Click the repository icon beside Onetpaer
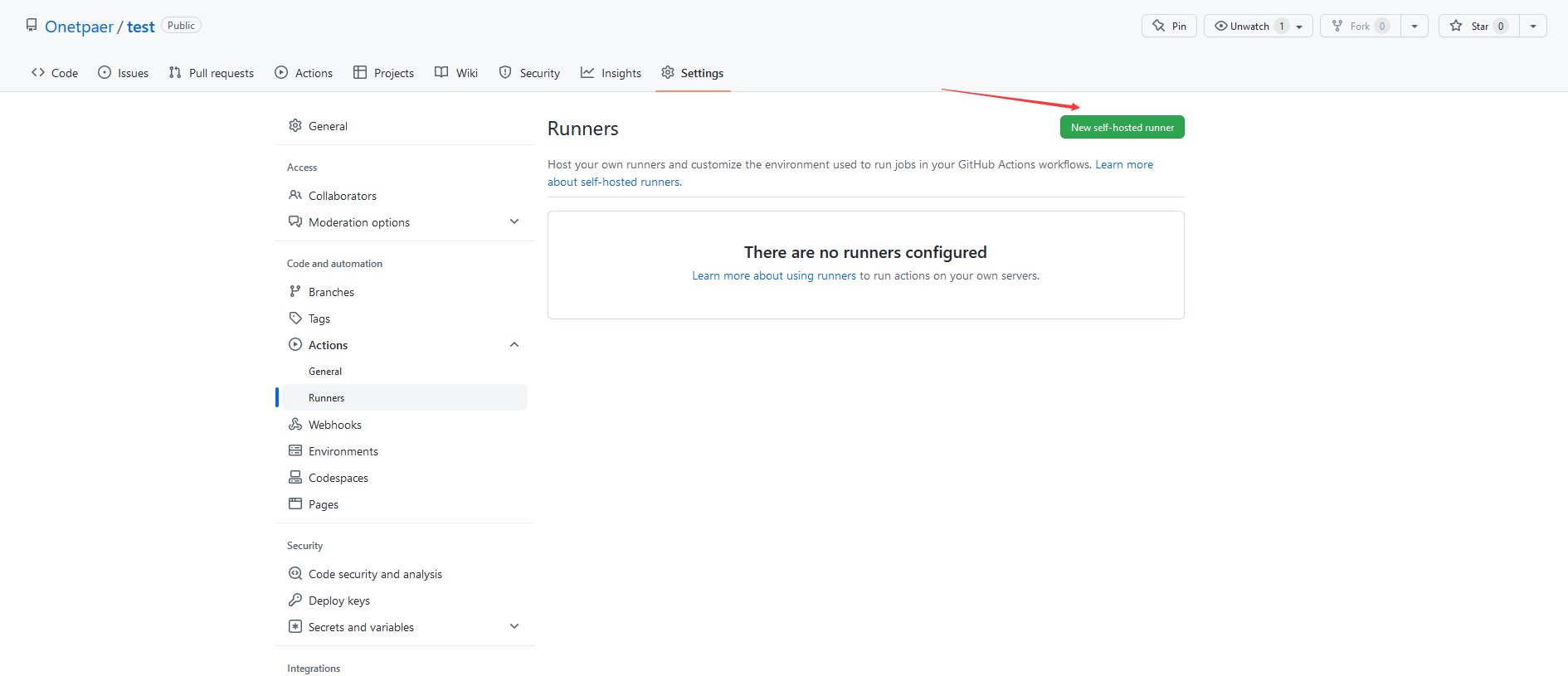Viewport: 1568px width, 676px height. 32,25
